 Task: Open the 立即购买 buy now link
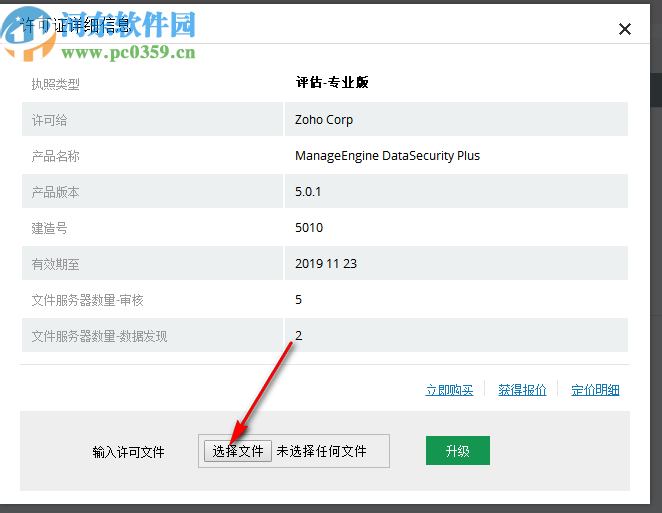[449, 390]
